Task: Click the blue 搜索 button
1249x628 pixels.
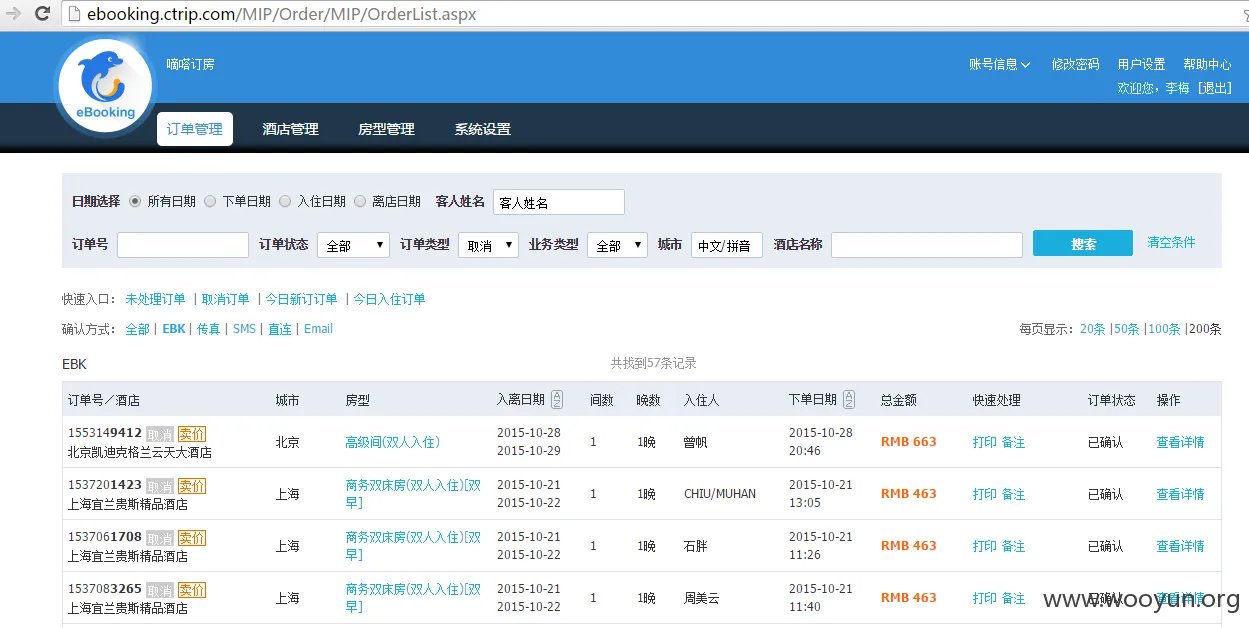Action: pyautogui.click(x=1082, y=242)
